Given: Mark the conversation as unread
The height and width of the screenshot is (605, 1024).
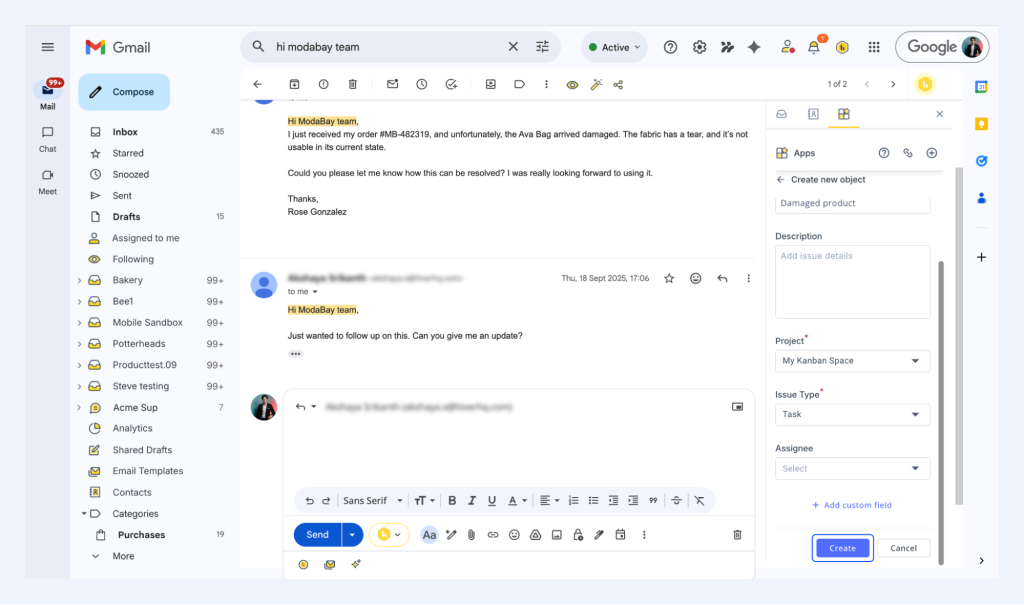Looking at the screenshot, I should (x=392, y=84).
